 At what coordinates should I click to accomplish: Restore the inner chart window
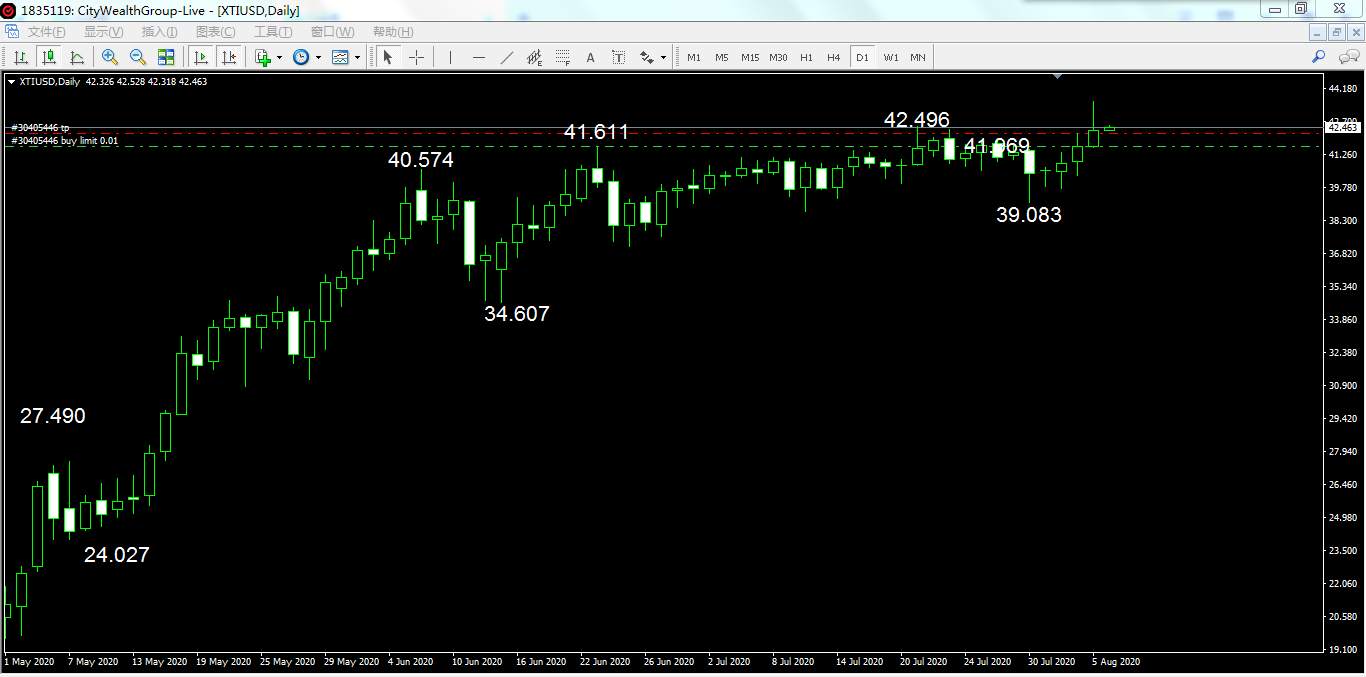click(x=1337, y=32)
